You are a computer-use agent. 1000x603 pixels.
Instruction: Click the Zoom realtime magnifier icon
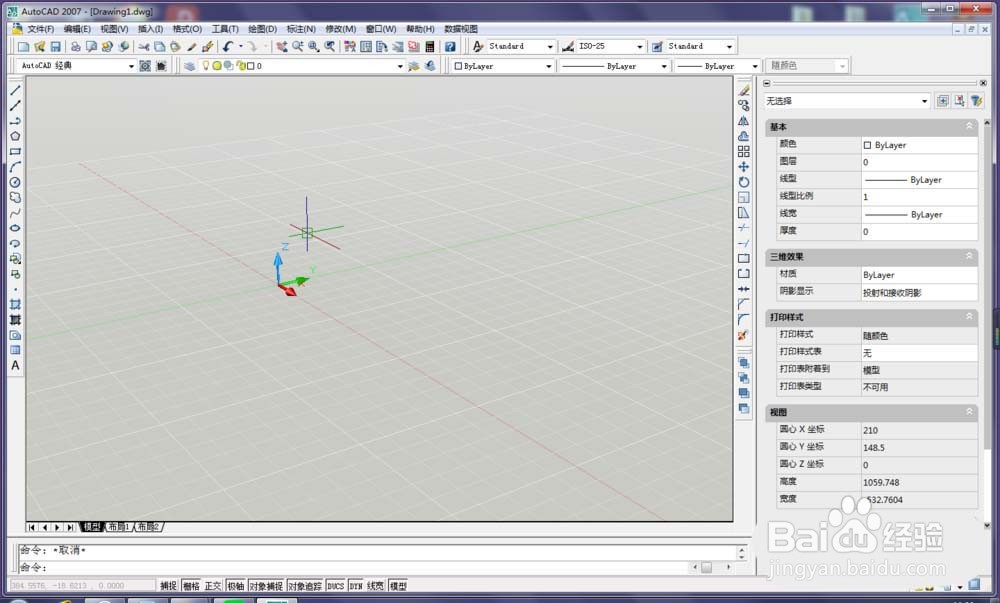coord(297,47)
